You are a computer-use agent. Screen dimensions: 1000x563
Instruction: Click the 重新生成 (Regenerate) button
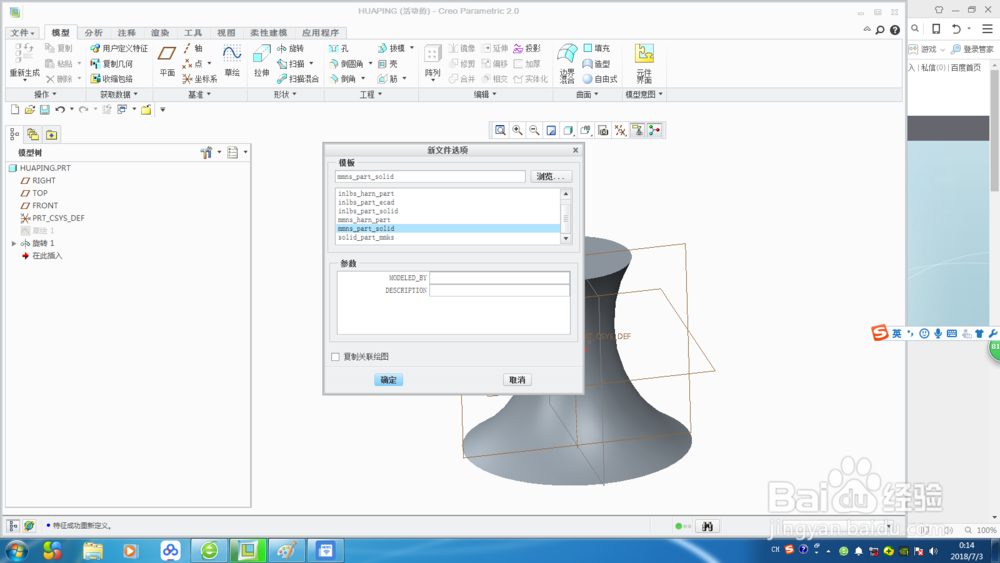(x=24, y=62)
